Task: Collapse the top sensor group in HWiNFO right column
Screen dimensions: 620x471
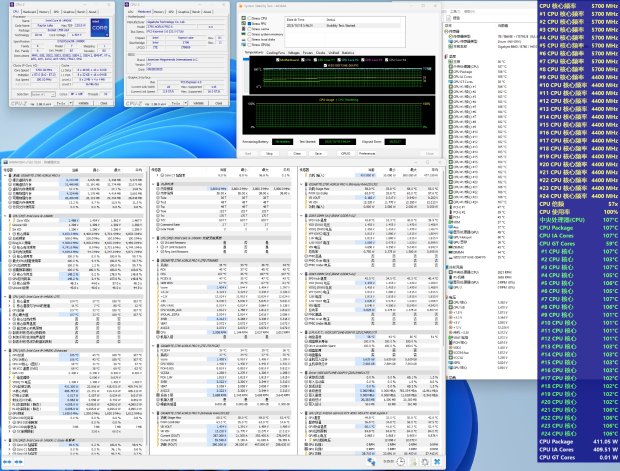Action: [x=301, y=184]
